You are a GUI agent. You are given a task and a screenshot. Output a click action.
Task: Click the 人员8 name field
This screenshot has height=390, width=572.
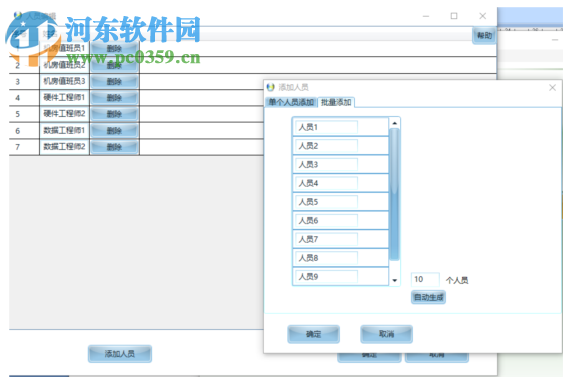coord(326,258)
